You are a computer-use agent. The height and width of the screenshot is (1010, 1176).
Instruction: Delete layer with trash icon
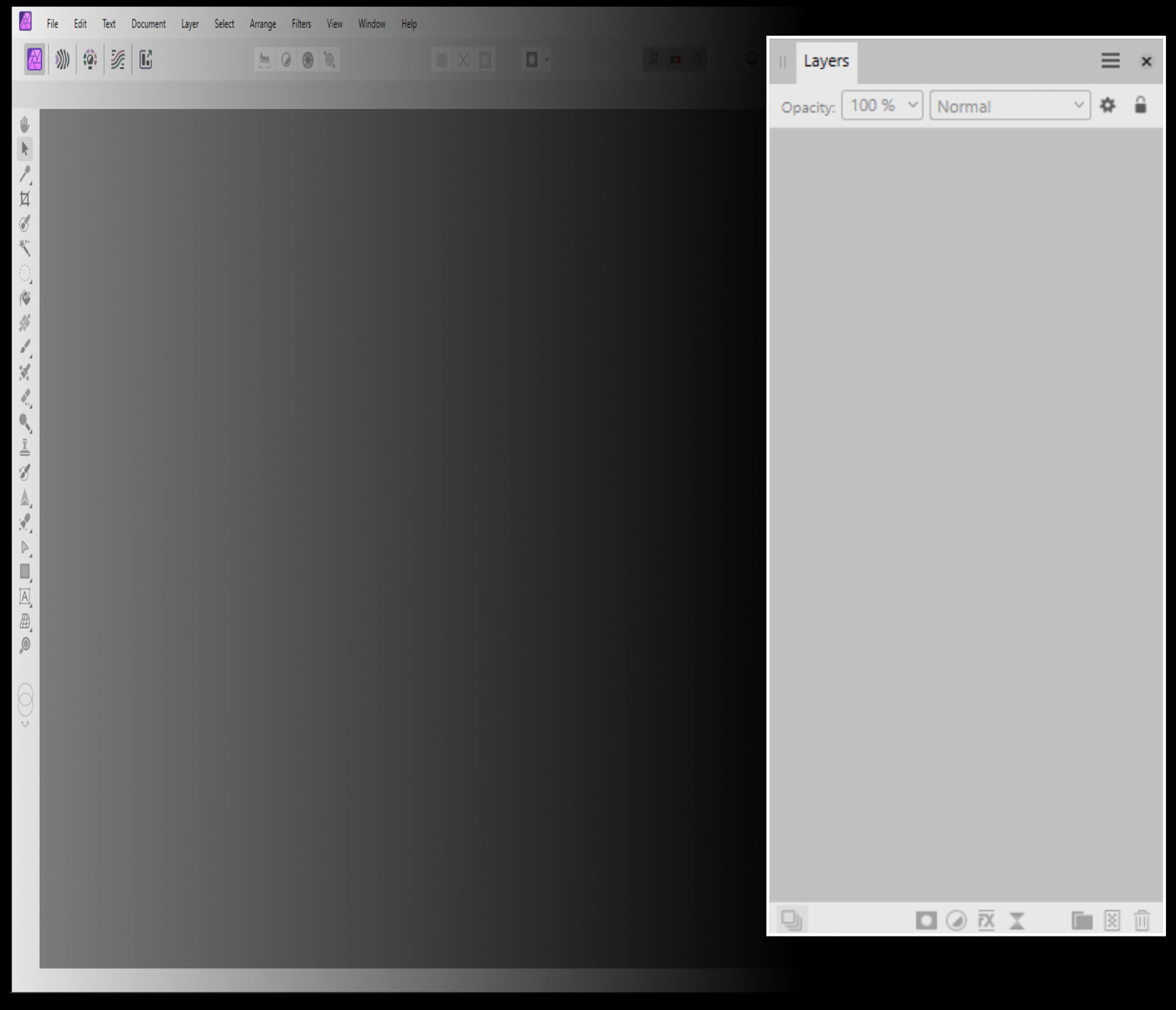pos(1142,921)
